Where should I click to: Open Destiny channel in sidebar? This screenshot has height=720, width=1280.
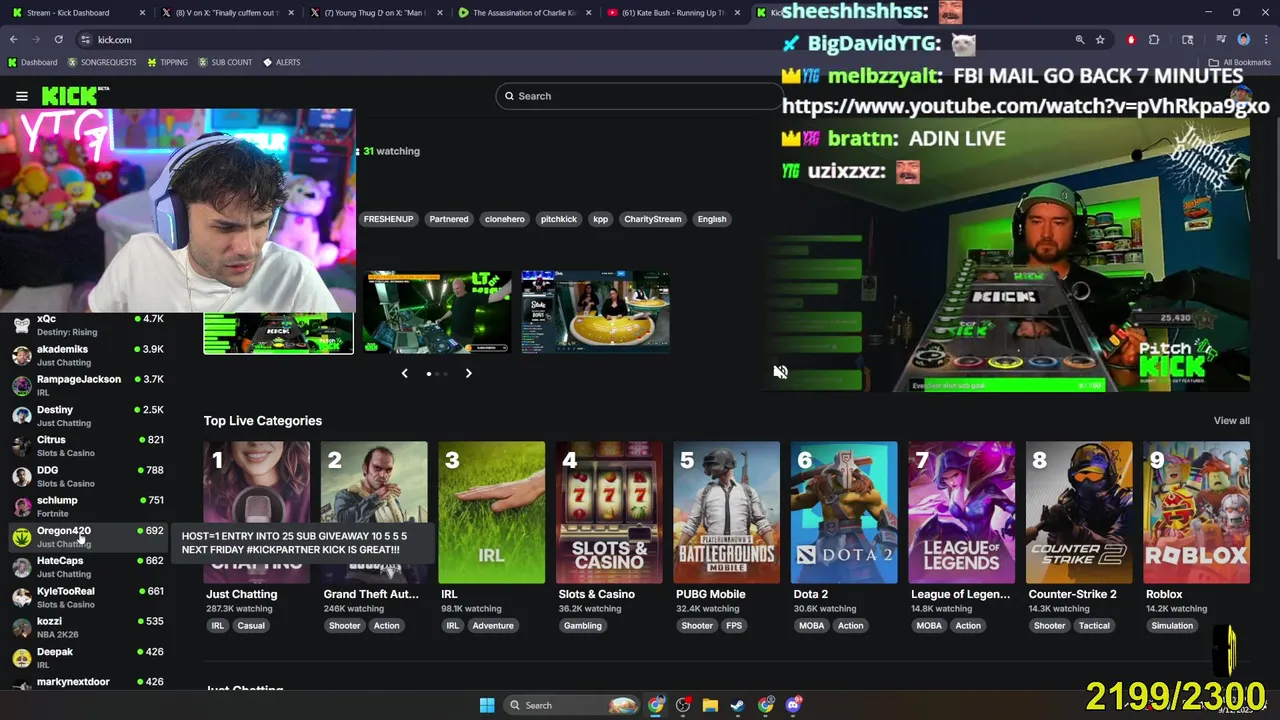(88, 416)
